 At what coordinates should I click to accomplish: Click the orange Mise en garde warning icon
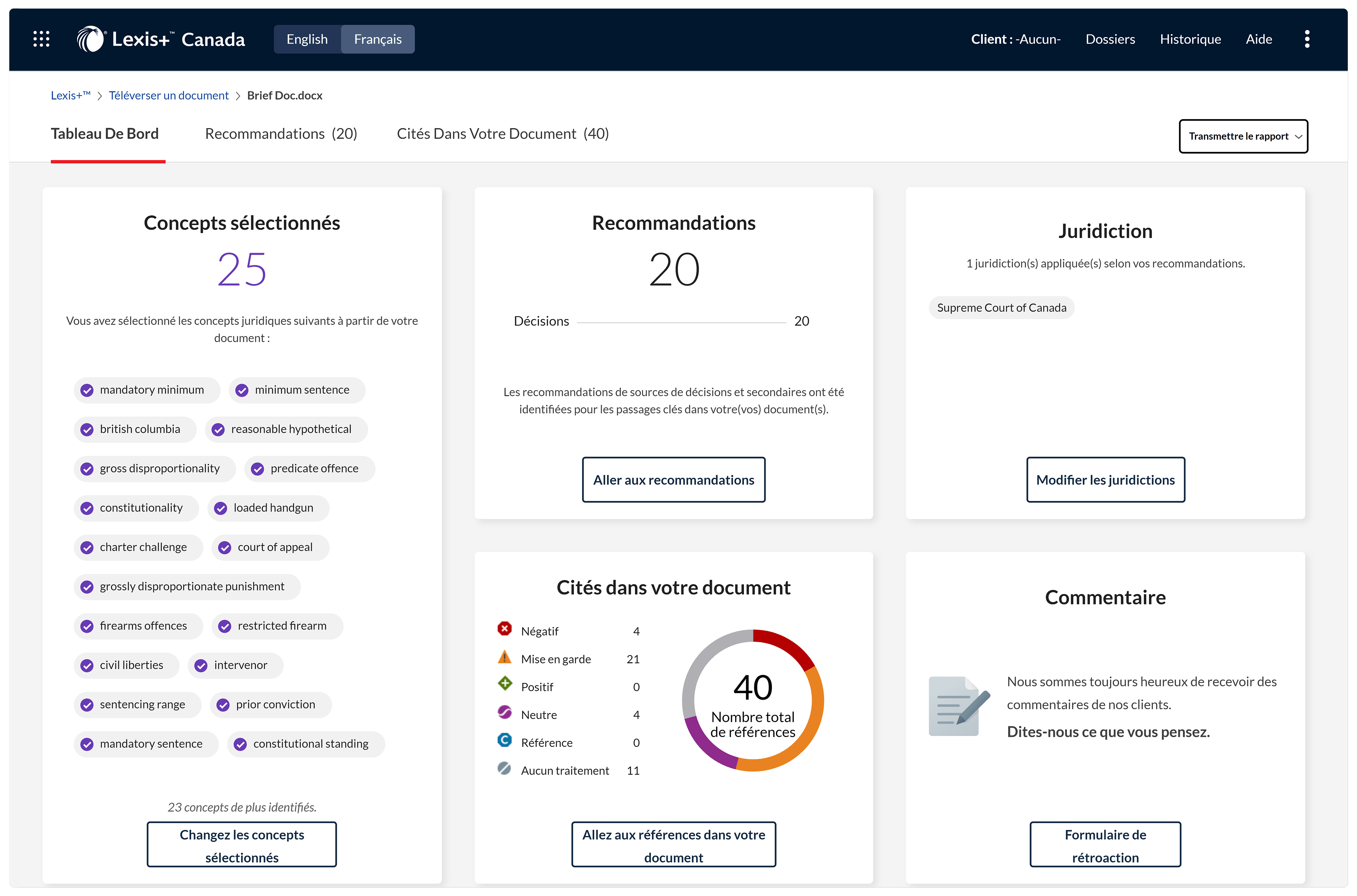(x=504, y=657)
